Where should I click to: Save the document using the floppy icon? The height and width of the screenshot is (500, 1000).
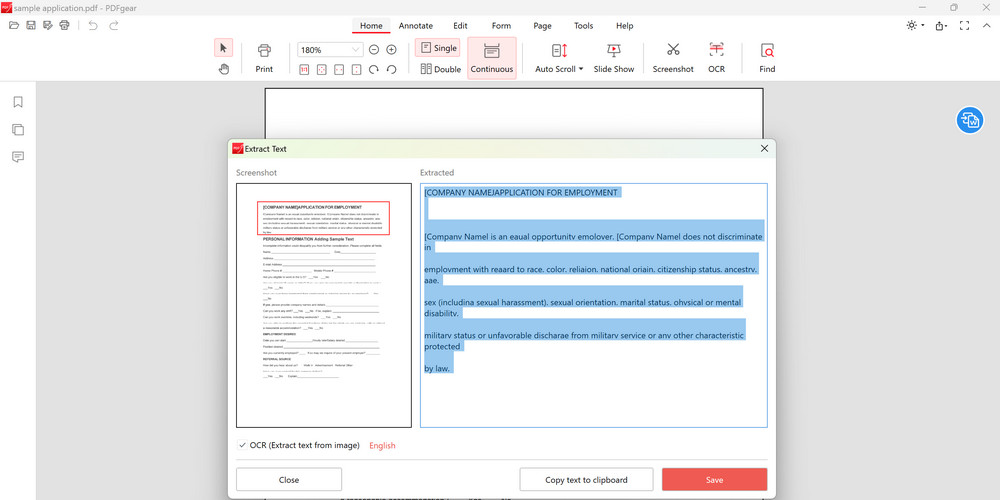pyautogui.click(x=31, y=26)
